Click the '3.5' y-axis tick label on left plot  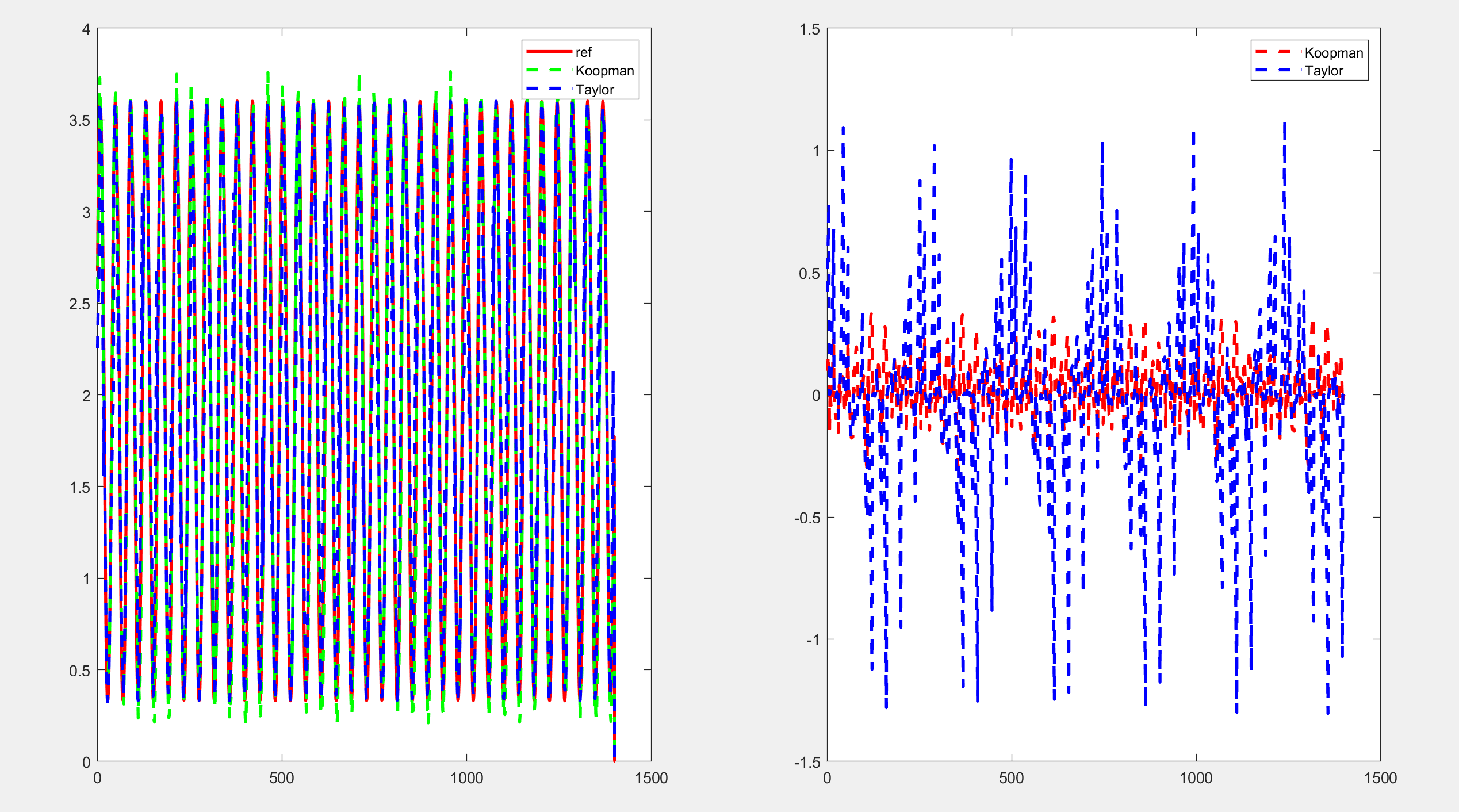pyautogui.click(x=80, y=121)
